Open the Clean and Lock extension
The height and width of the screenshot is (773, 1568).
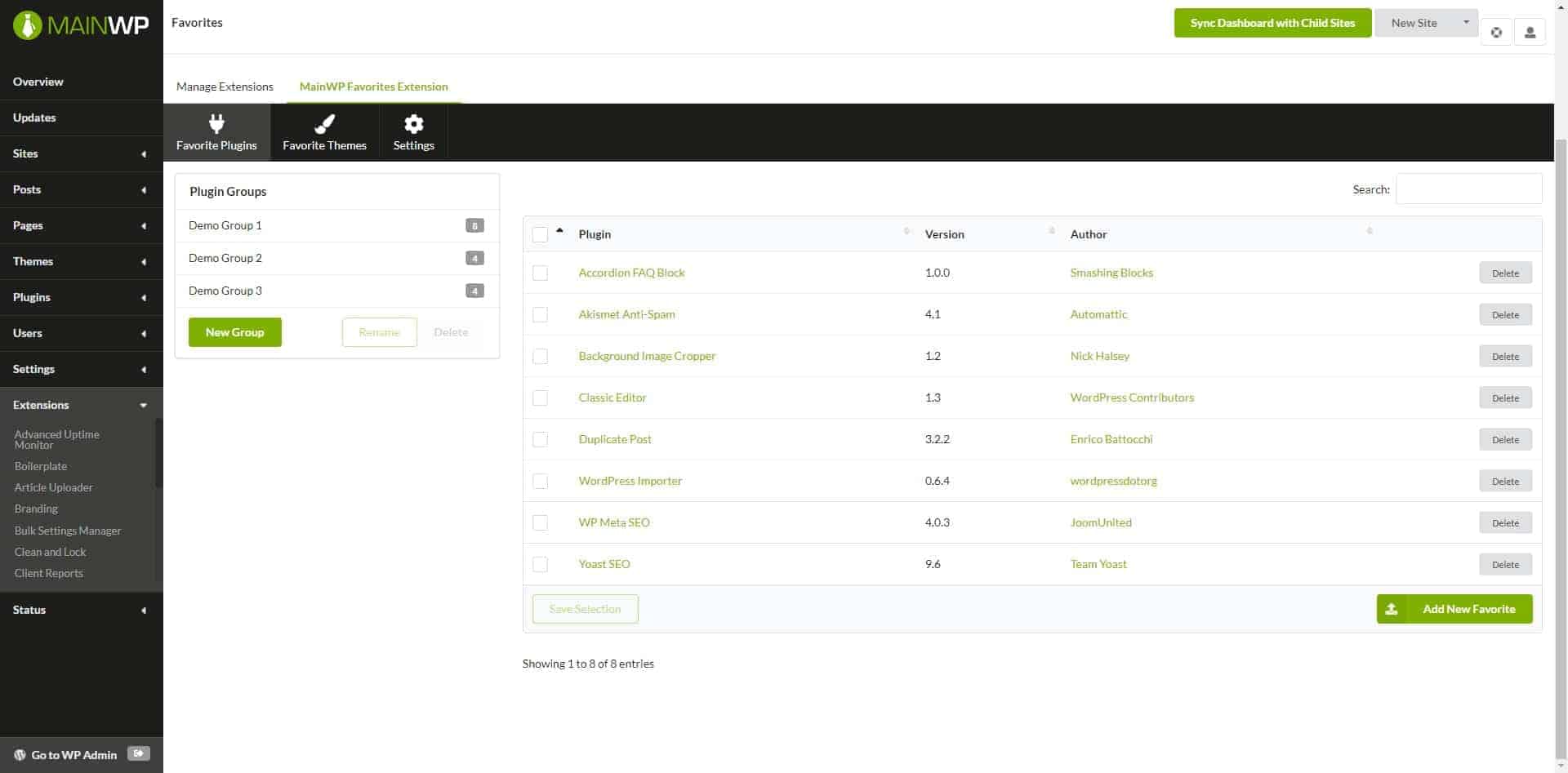pyautogui.click(x=50, y=552)
